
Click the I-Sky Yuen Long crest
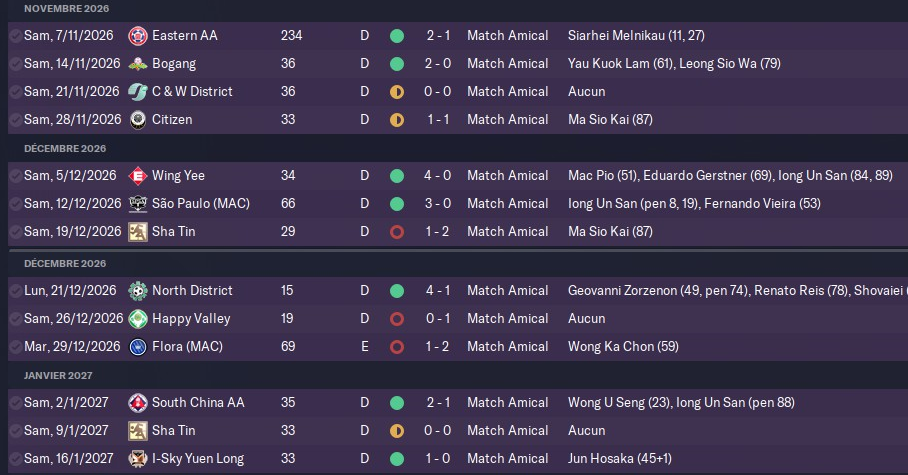[138, 459]
